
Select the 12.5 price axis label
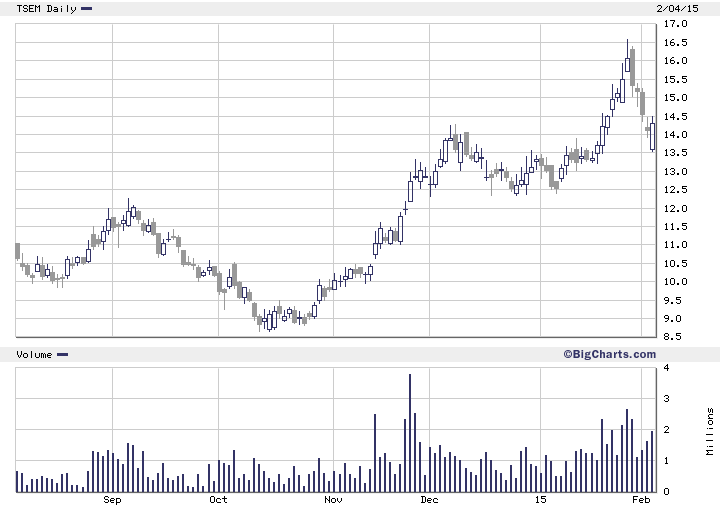675,189
